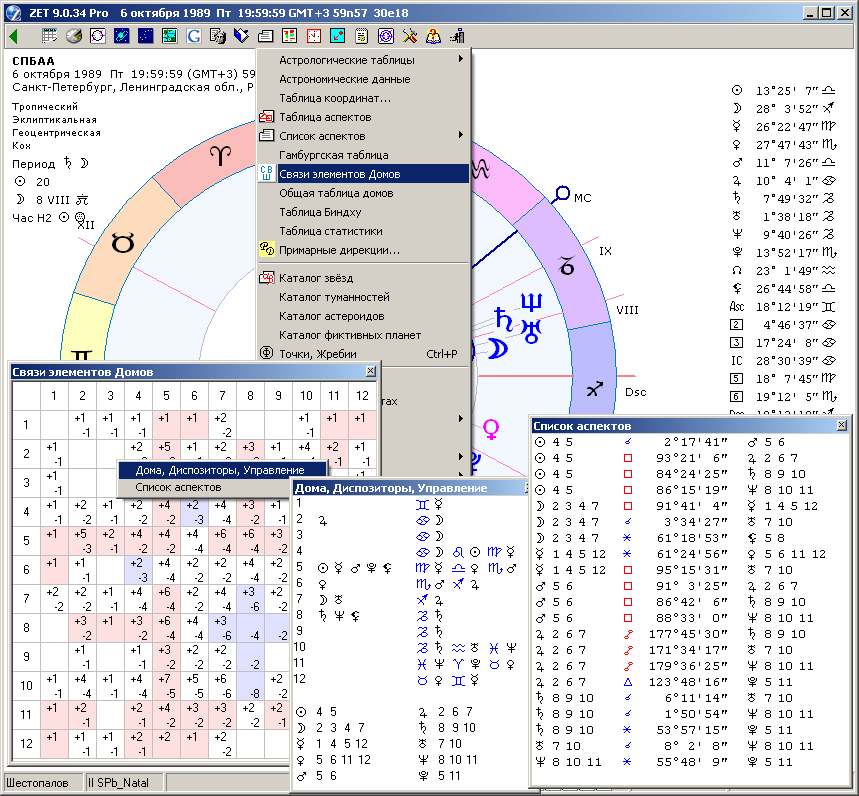Click the II SPb_Natal status bar field
This screenshot has height=796, width=859.
pyautogui.click(x=122, y=782)
